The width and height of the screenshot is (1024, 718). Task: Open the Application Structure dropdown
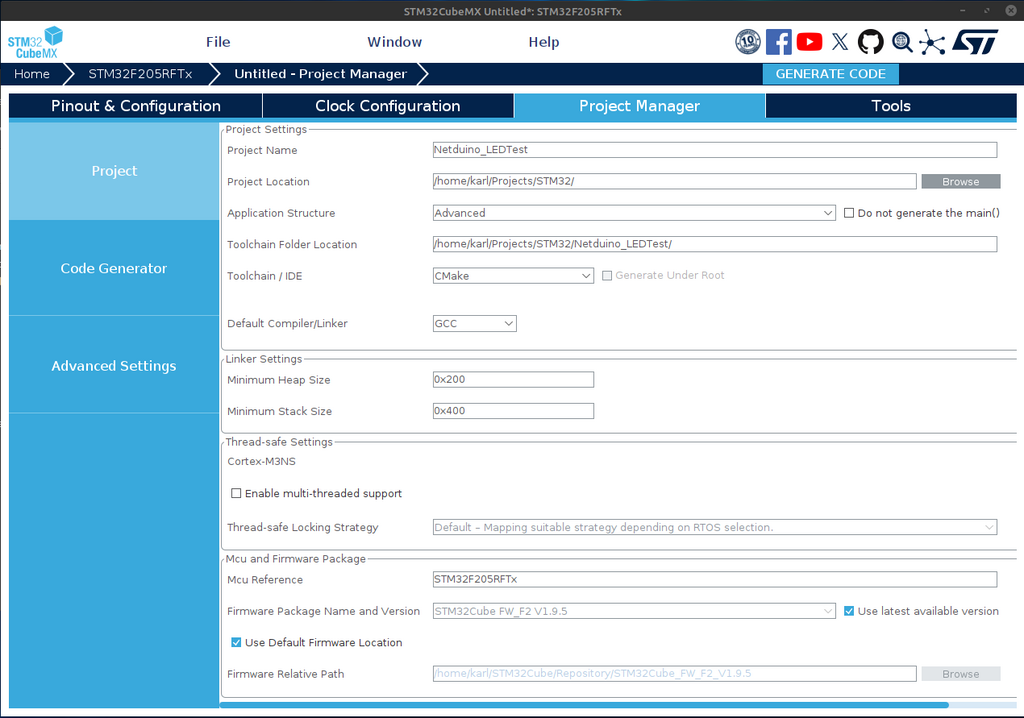[x=633, y=213]
